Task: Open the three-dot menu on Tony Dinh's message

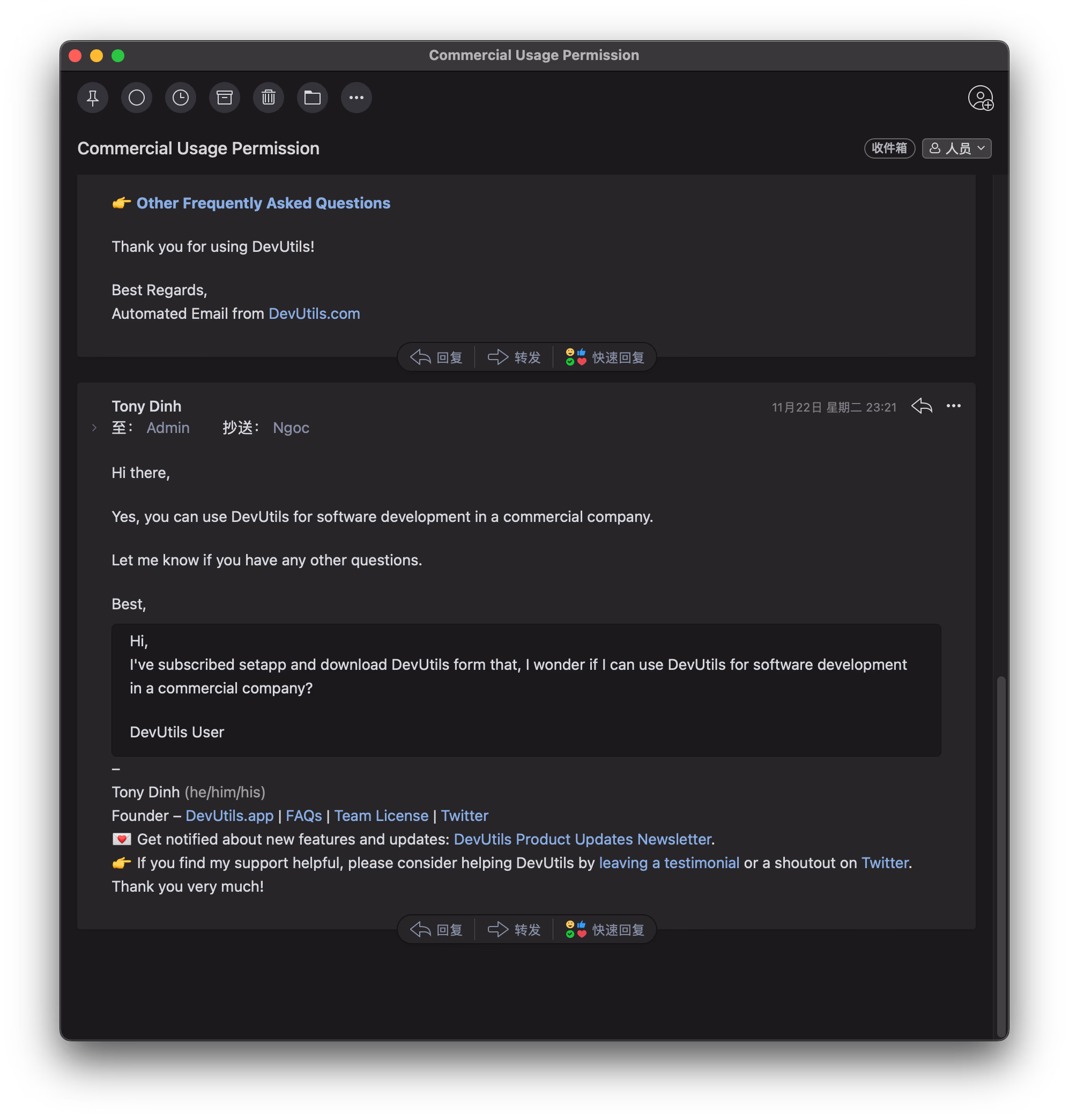Action: [953, 406]
